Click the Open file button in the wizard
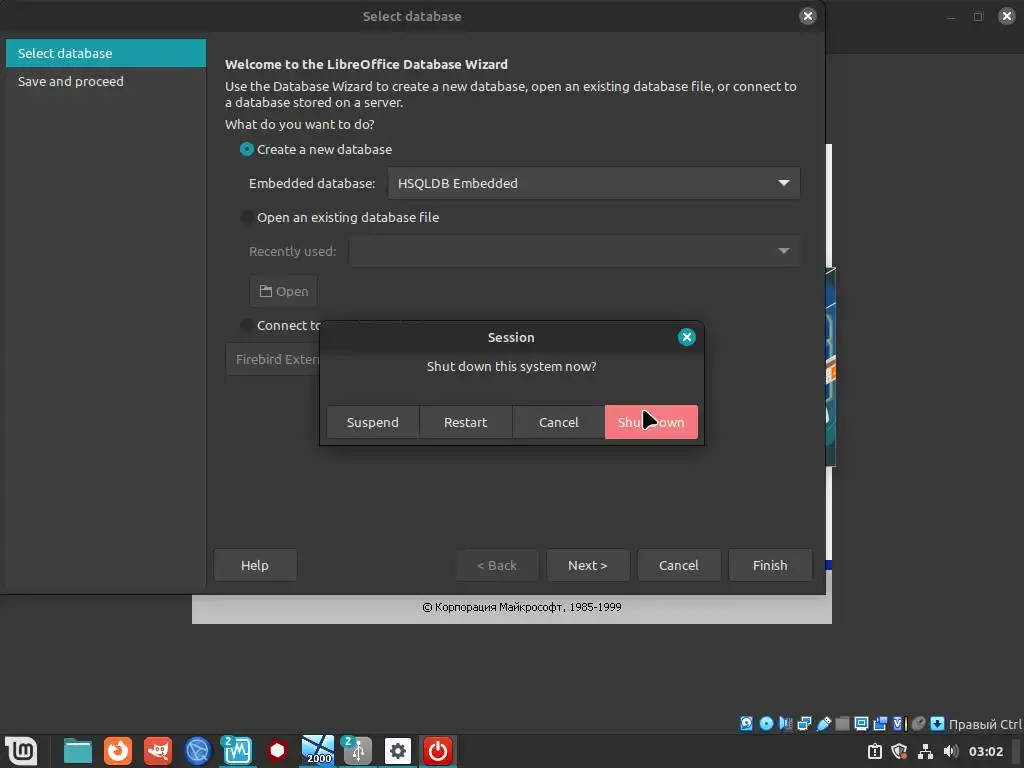The height and width of the screenshot is (768, 1024). click(x=283, y=291)
